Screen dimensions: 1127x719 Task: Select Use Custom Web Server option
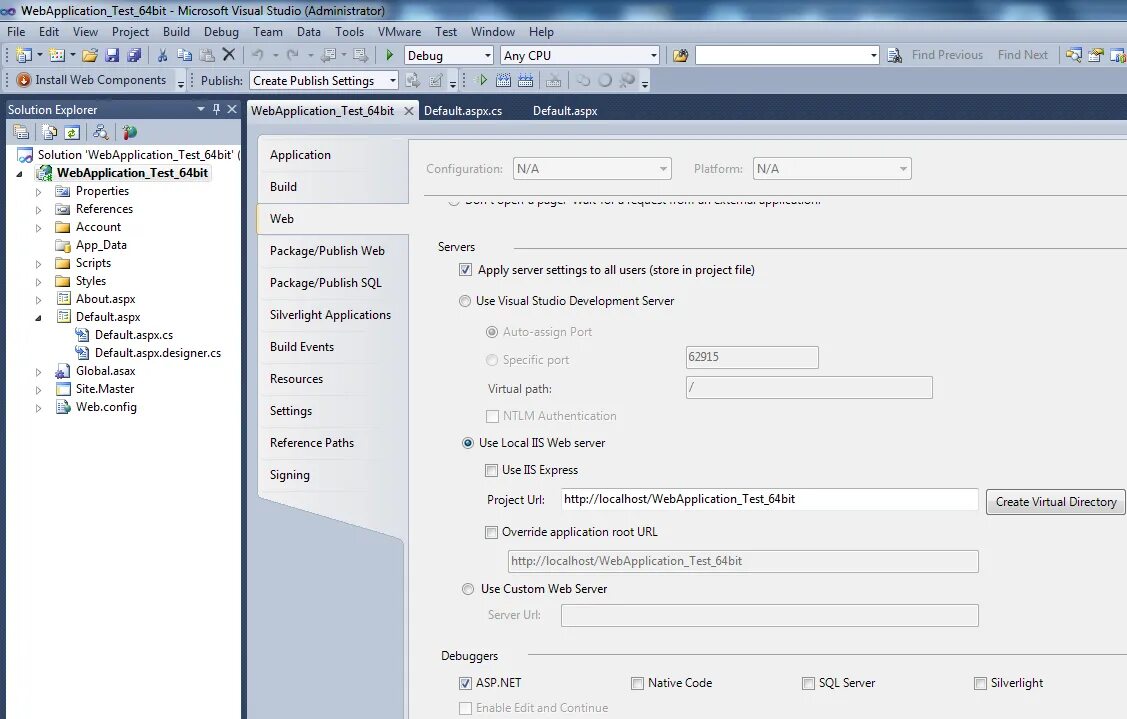(x=468, y=590)
